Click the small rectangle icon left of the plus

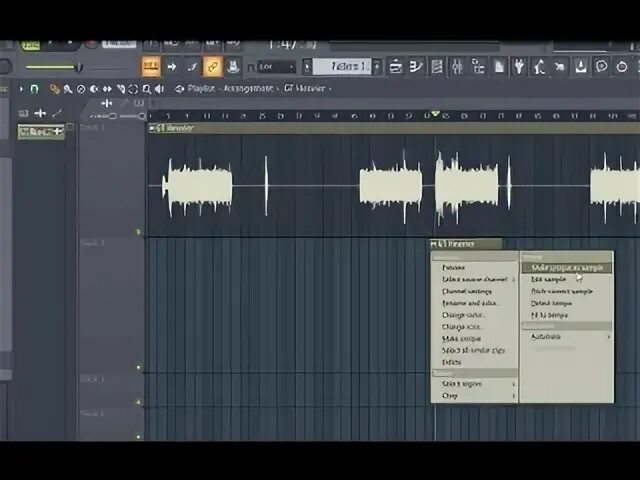coord(23,113)
